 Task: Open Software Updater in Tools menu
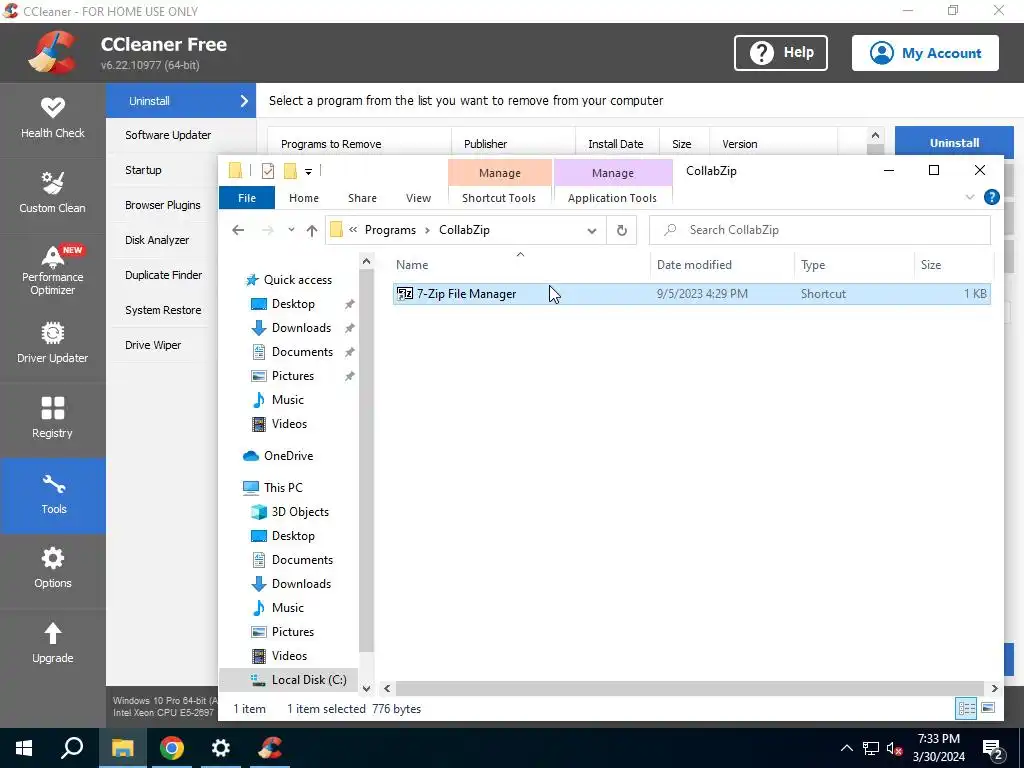[x=168, y=135]
